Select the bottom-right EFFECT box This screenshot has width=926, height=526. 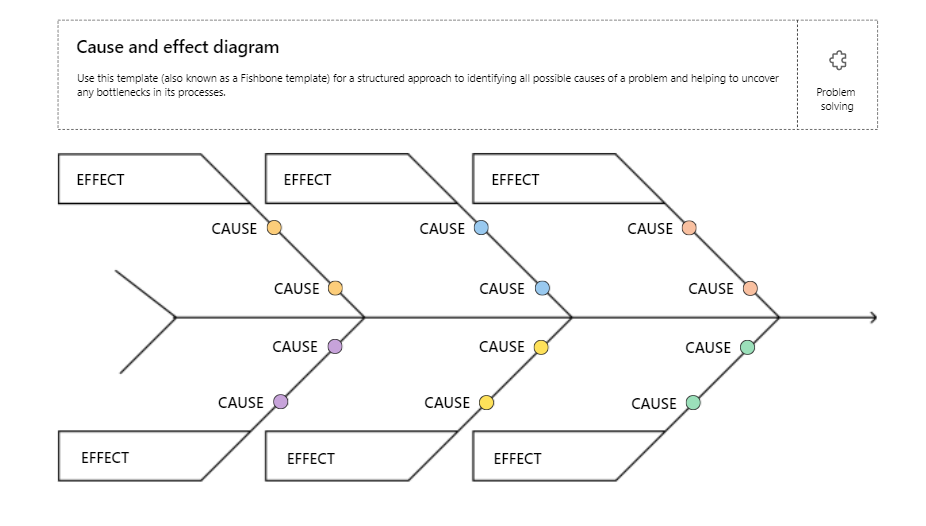click(x=548, y=458)
